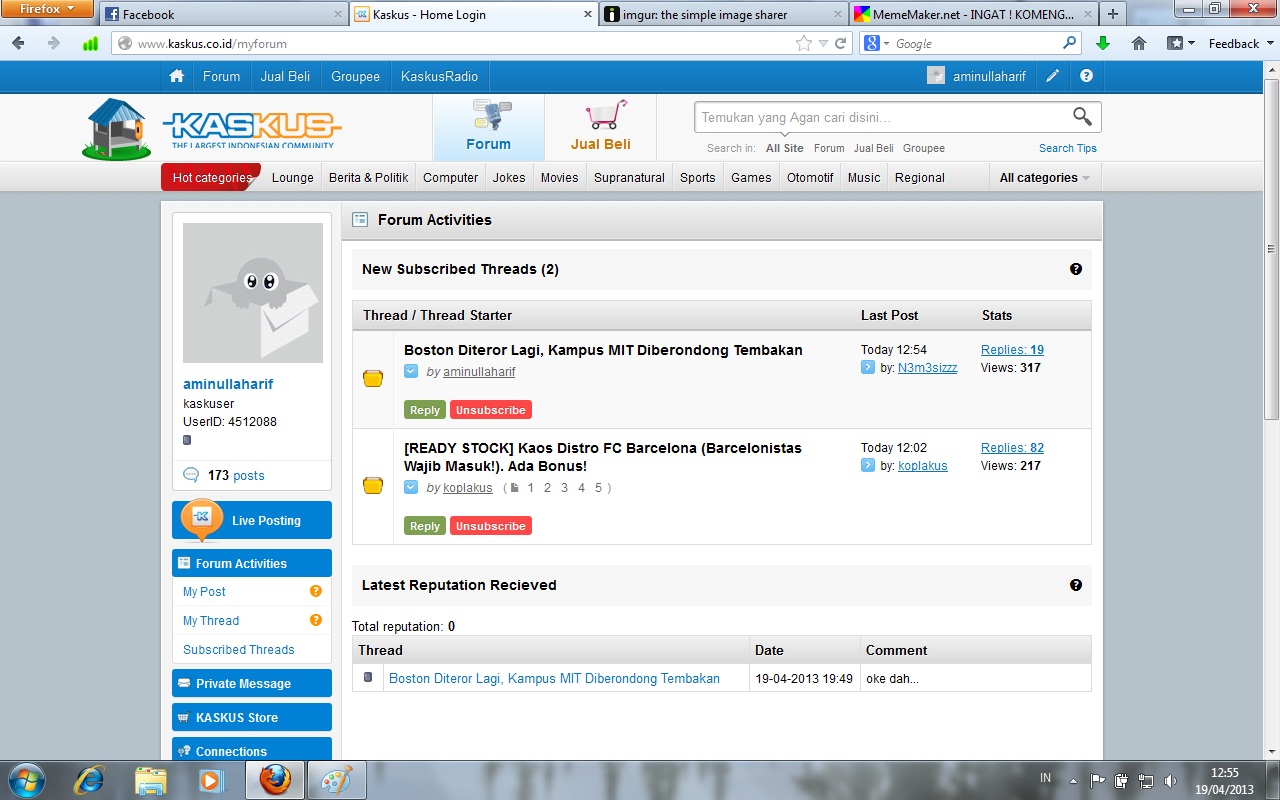This screenshot has width=1280, height=800.
Task: Open KaskusRadio in the blue navbar
Action: [439, 76]
